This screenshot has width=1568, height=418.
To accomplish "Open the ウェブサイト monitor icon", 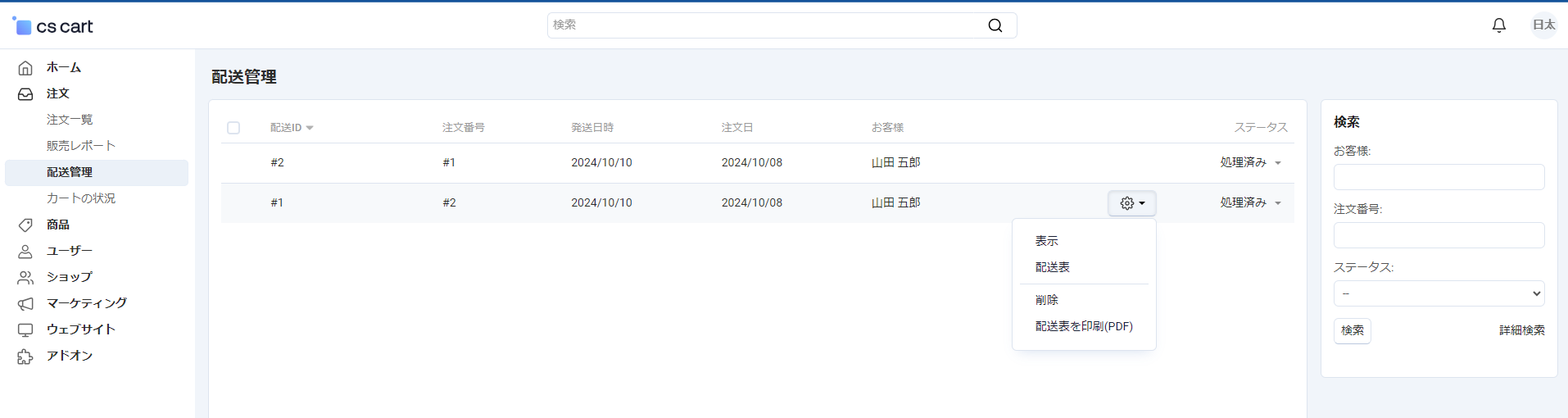I will coord(25,329).
